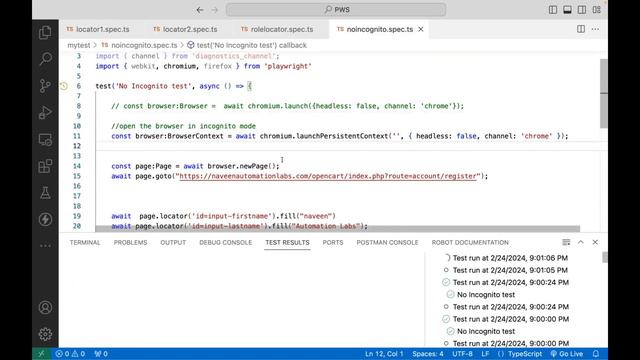This screenshot has width=640, height=360.
Task: Open the Source Control view
Action: 45,86
